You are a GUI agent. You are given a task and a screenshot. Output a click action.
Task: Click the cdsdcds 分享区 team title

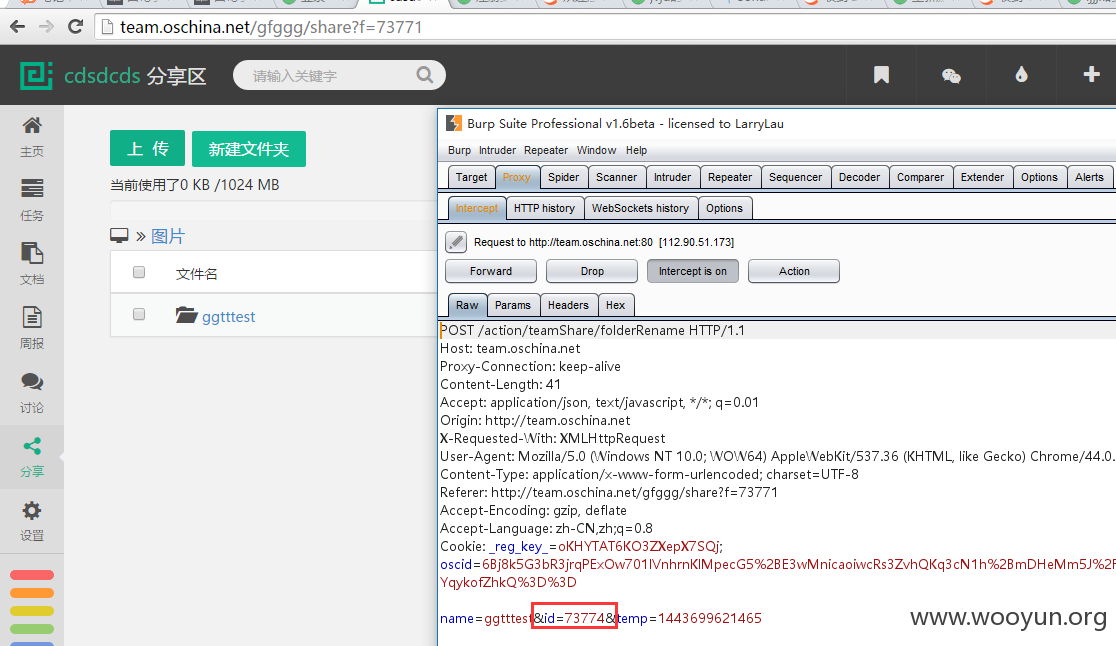tap(135, 75)
